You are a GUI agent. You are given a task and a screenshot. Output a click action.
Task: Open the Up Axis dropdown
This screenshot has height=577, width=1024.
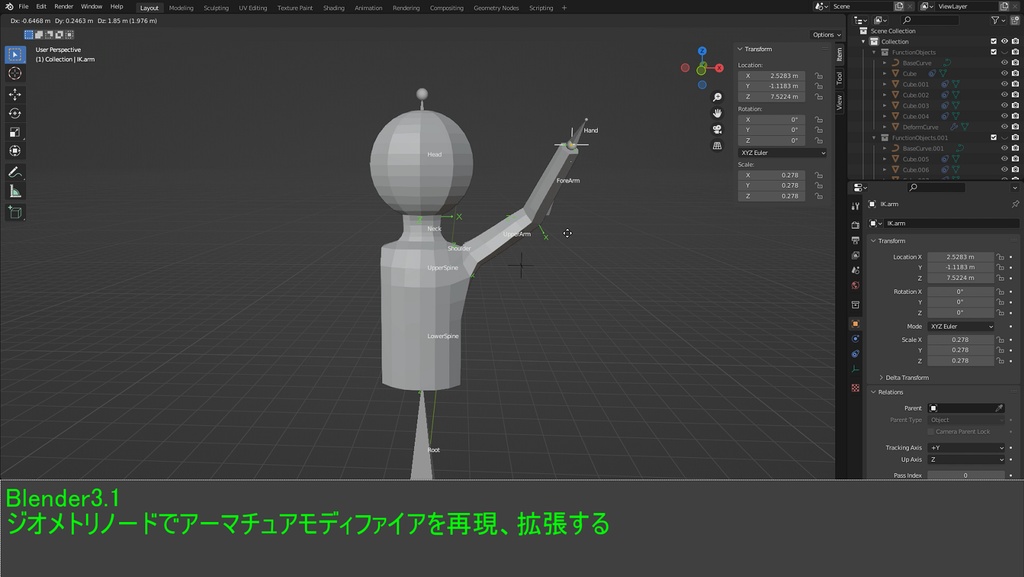(967, 460)
